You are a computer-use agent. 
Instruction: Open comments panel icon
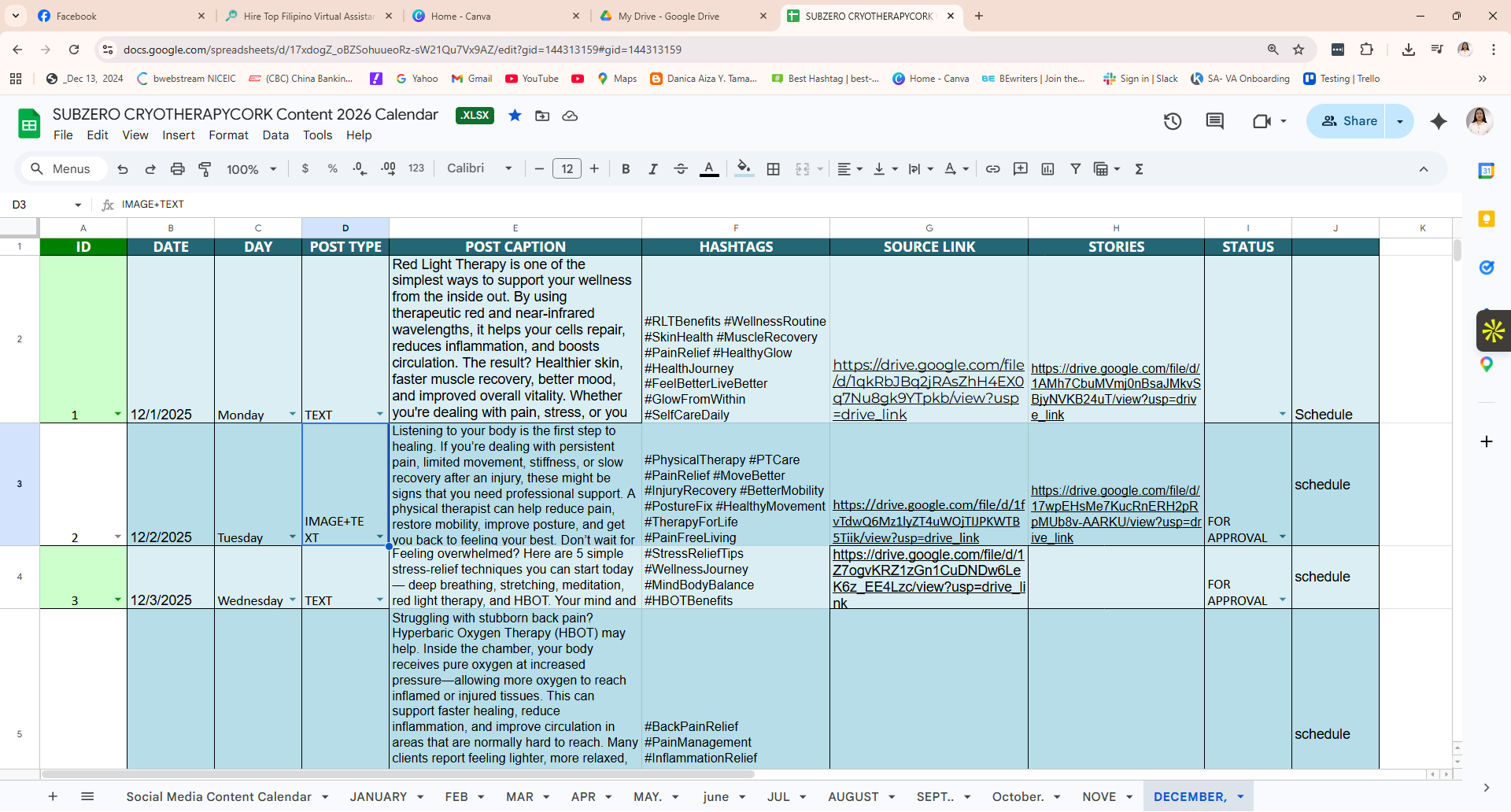pos(1215,121)
